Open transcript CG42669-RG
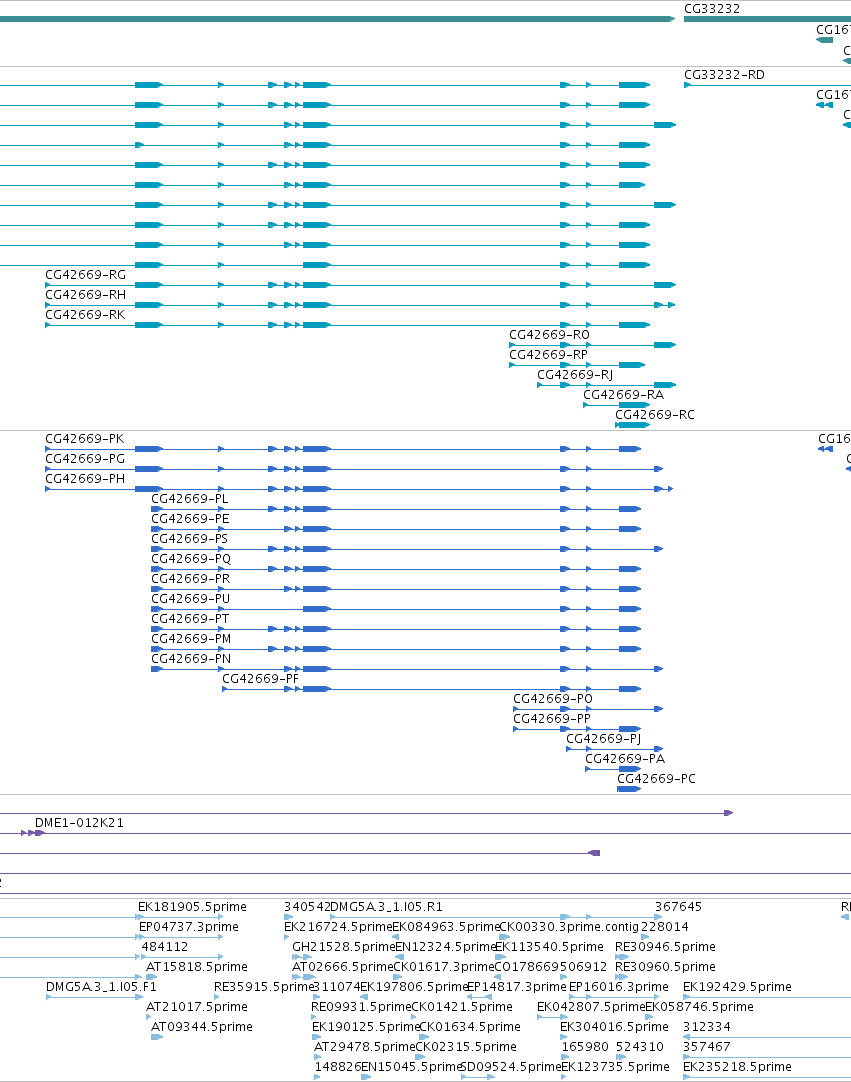The height and width of the screenshot is (1082, 851). click(x=86, y=275)
